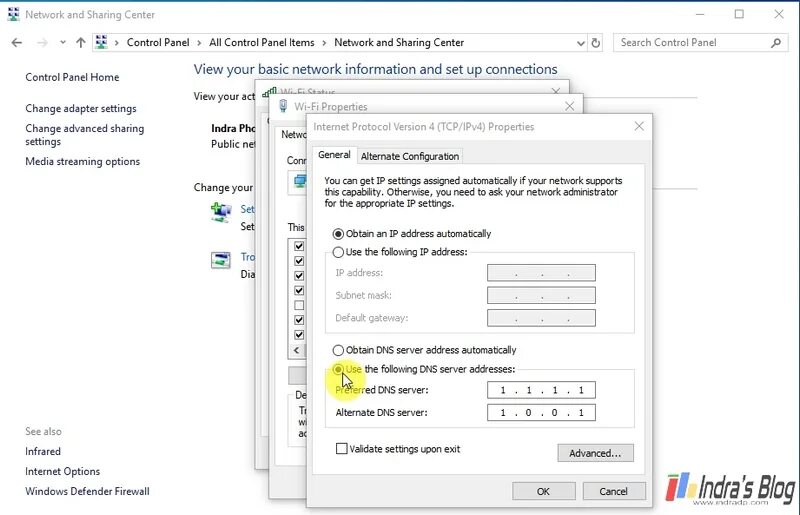Close the IPv4 Properties dialog
800x515 pixels.
(x=639, y=126)
